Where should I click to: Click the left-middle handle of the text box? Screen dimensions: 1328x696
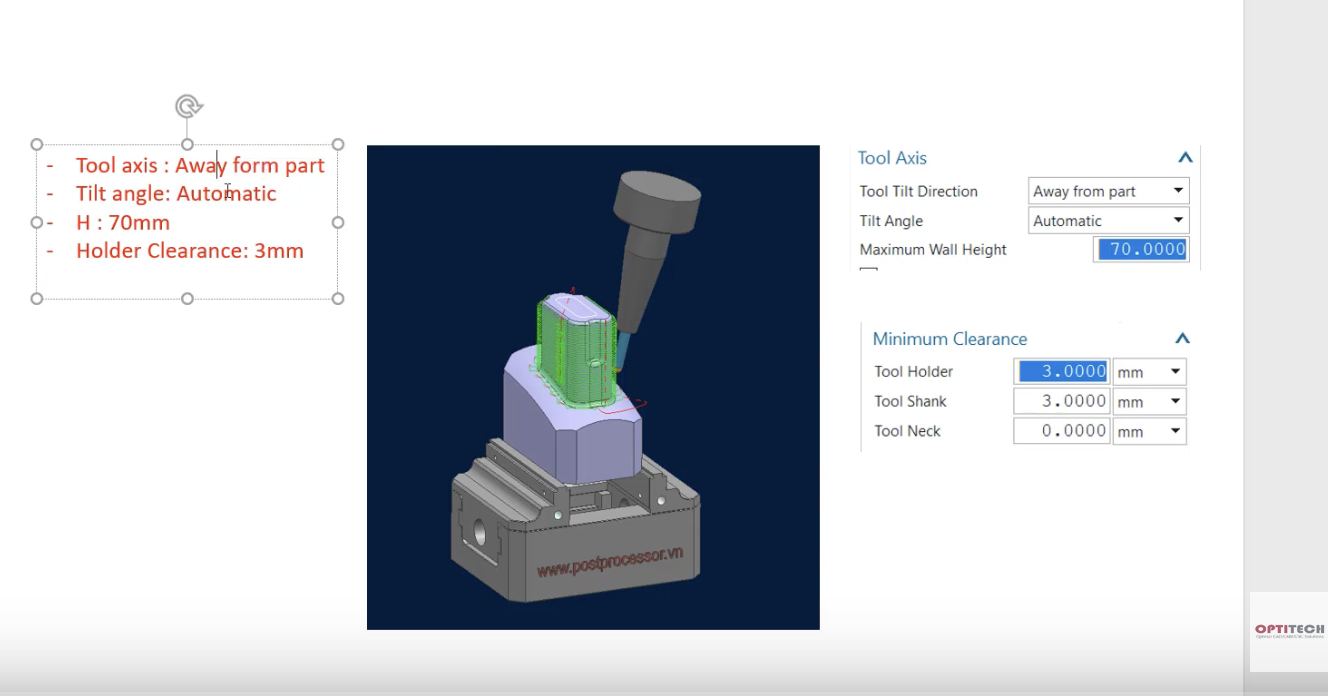pos(37,222)
